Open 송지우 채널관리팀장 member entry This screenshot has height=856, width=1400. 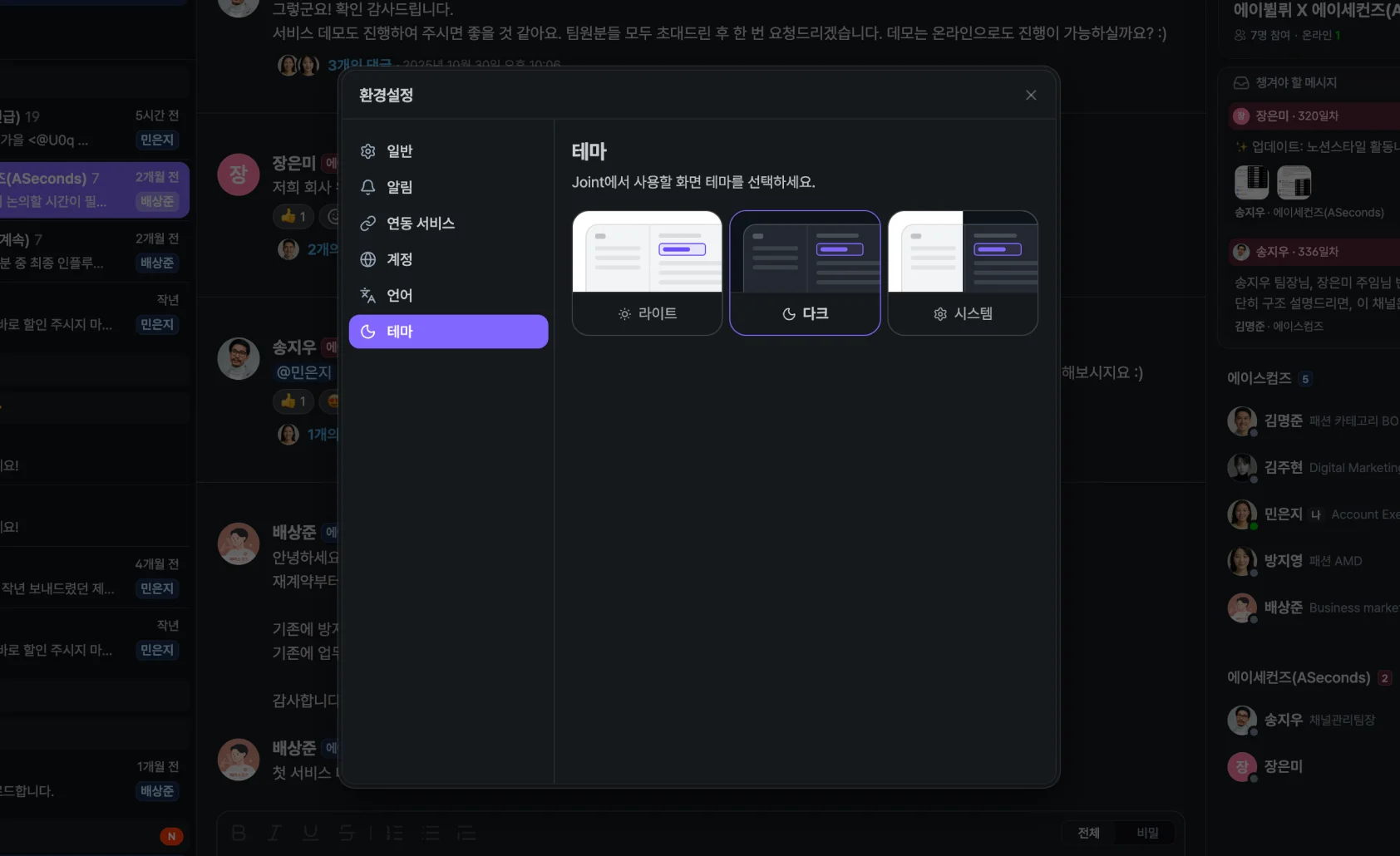1314,720
